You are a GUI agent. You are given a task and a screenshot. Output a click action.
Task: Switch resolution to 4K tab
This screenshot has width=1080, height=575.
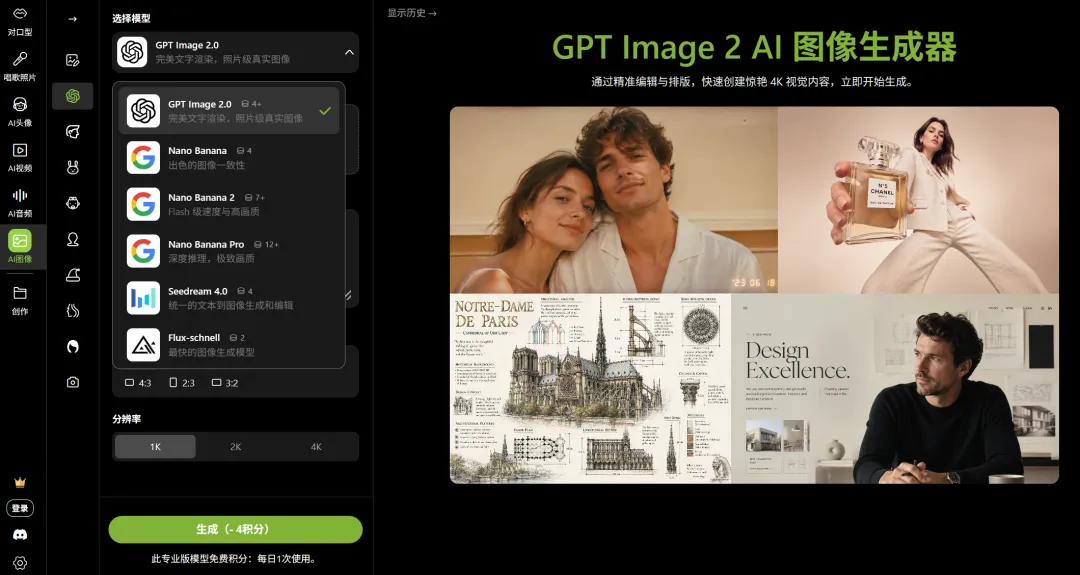point(316,447)
